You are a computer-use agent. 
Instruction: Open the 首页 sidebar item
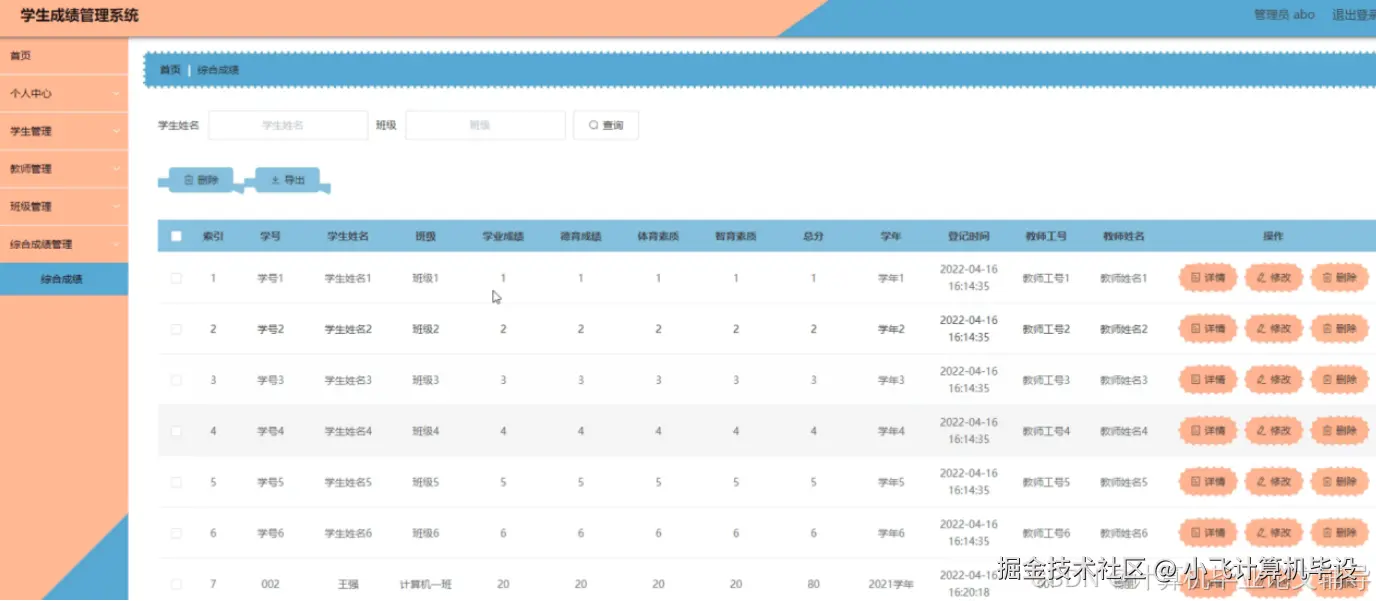pos(64,56)
